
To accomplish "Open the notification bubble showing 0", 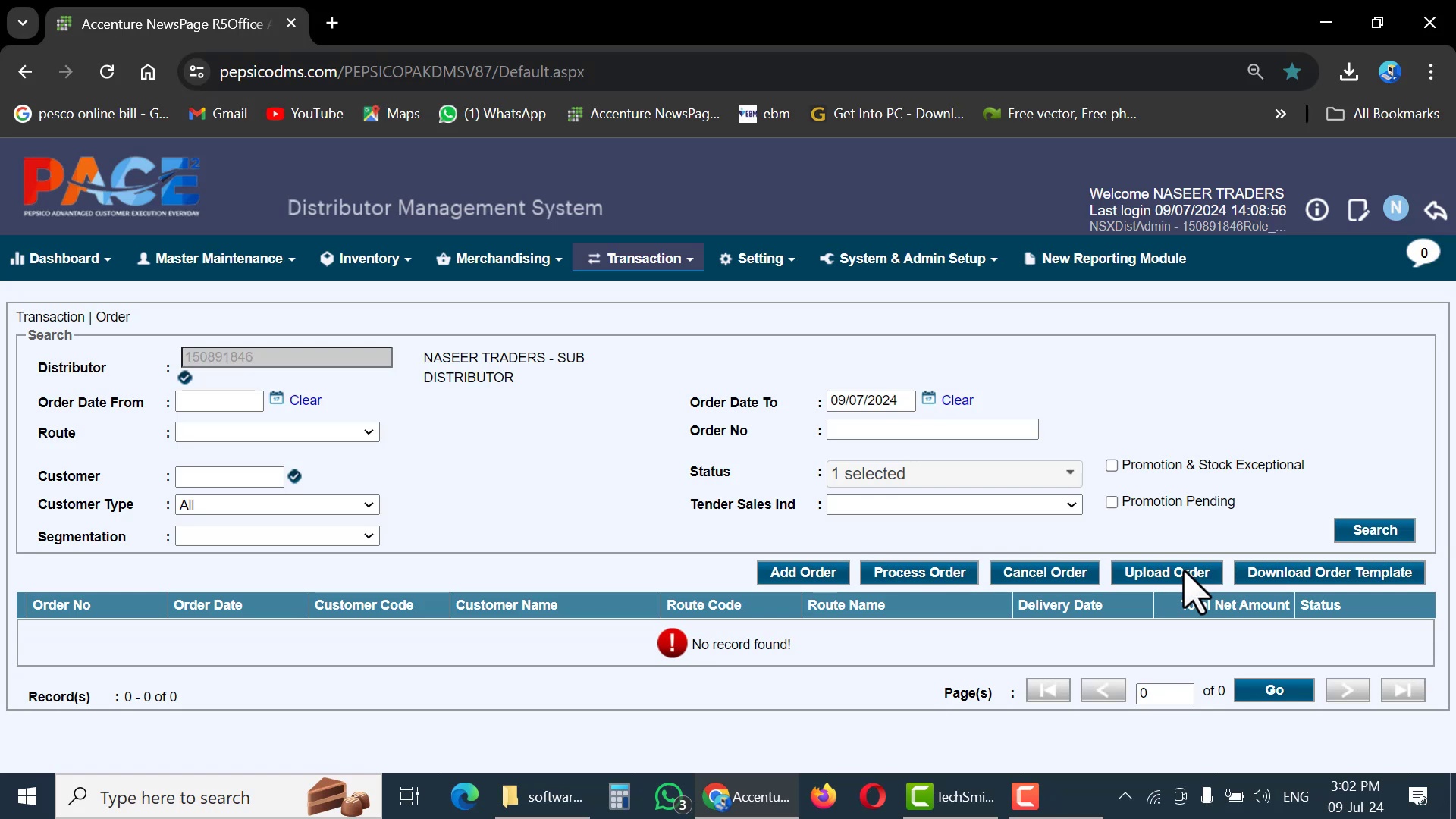I will [1423, 253].
